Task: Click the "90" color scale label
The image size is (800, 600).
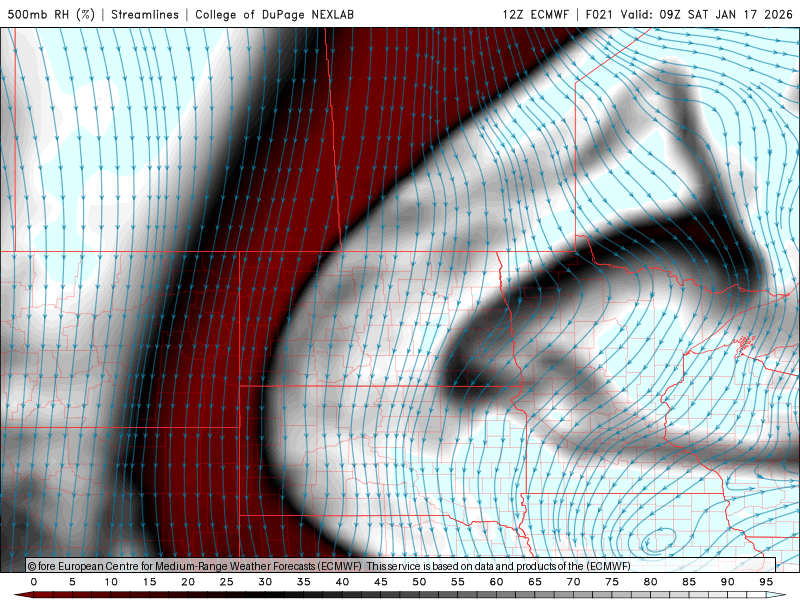Action: pyautogui.click(x=728, y=582)
